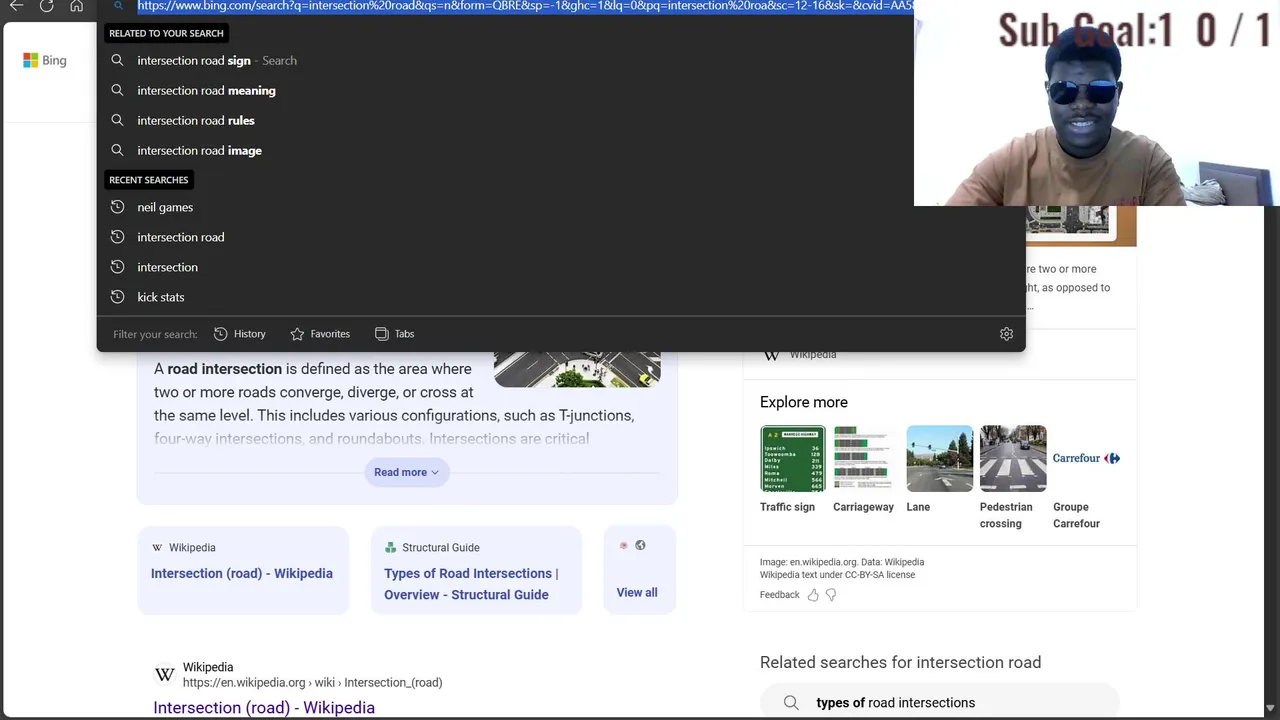Open 'Intersection (road) - Wikipedia' source card

(x=243, y=570)
